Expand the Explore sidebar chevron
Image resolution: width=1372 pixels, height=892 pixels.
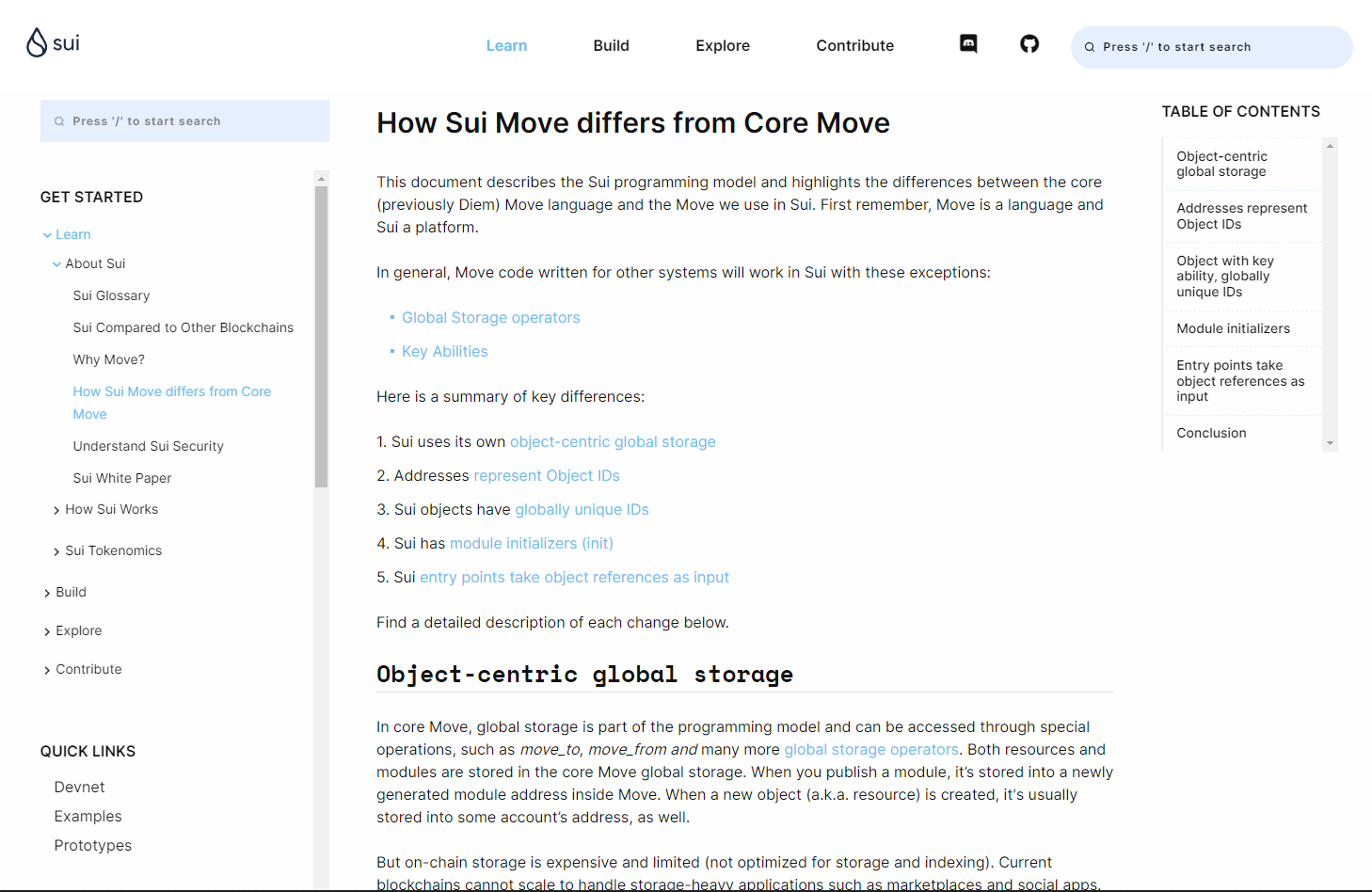(47, 631)
